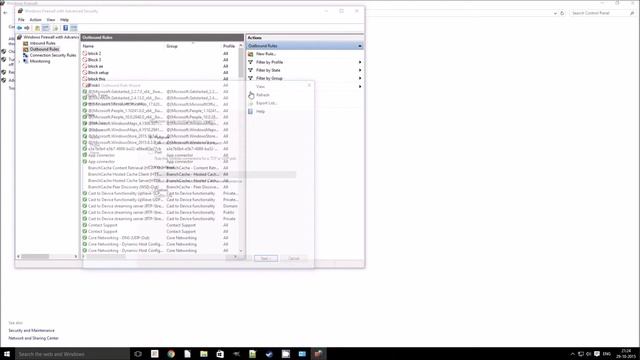
Task: Open the Windows Start button
Action: pyautogui.click(x=7, y=354)
